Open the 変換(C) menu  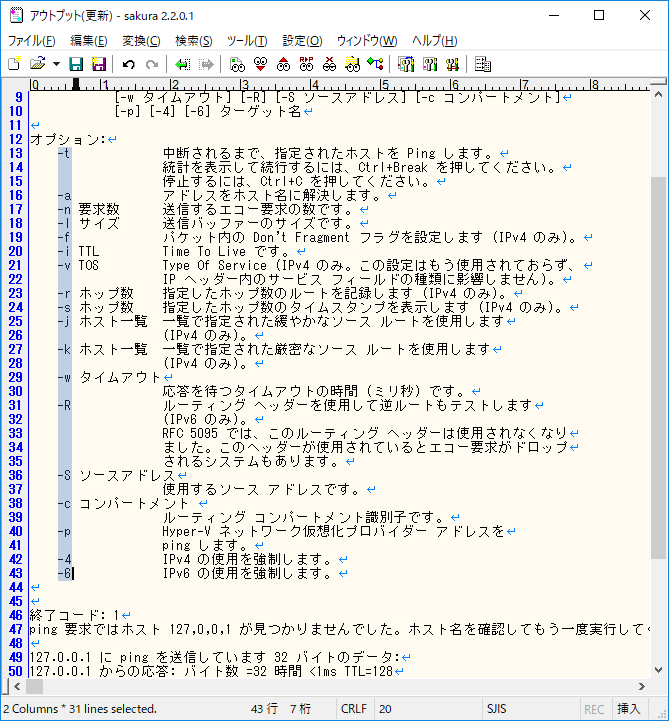(141, 41)
